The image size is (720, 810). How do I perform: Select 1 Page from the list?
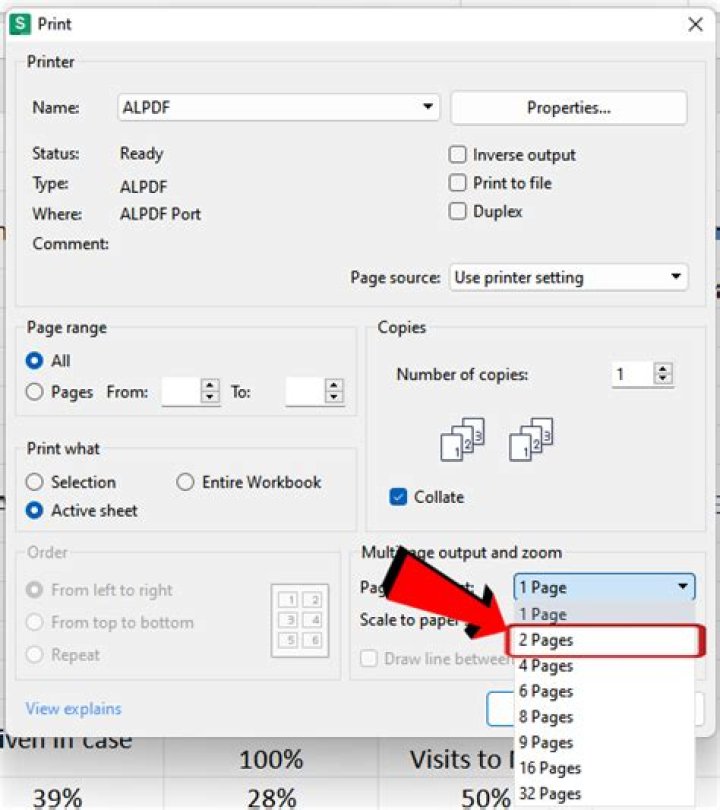tap(604, 614)
